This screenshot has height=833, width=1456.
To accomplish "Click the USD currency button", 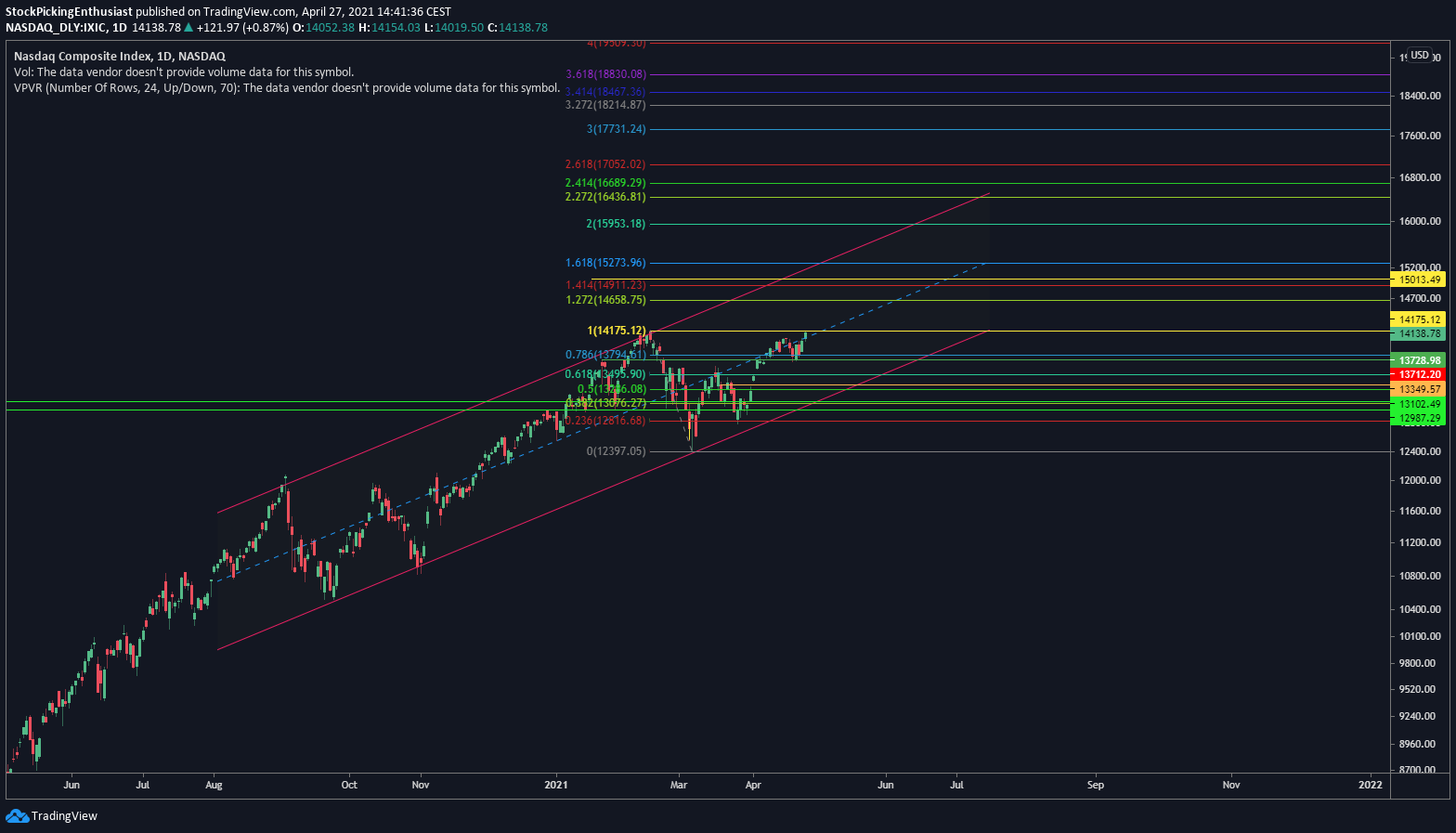I will (1420, 55).
